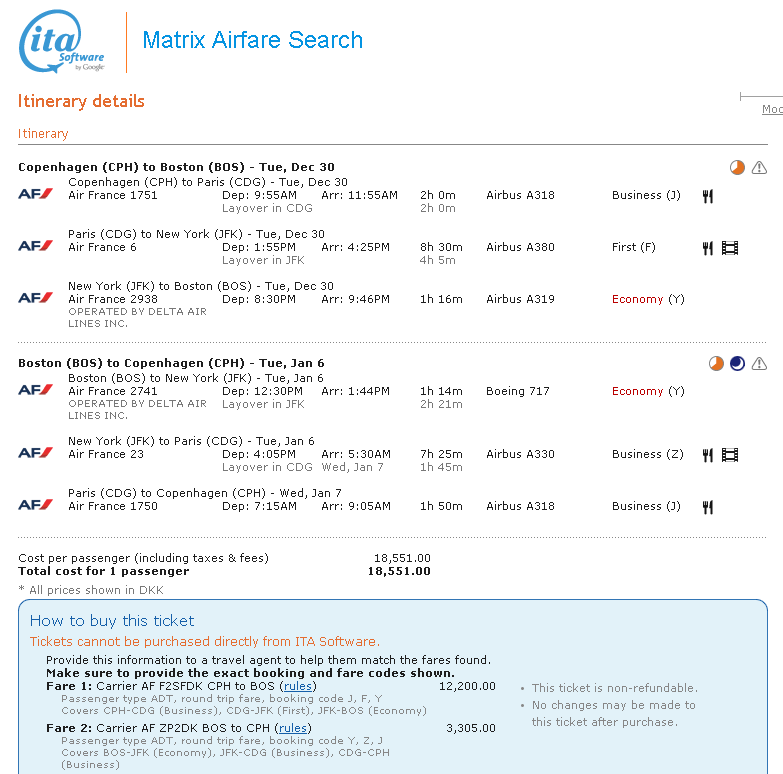
Task: Click Air France logo beside flight 1751
Action: tap(35, 194)
